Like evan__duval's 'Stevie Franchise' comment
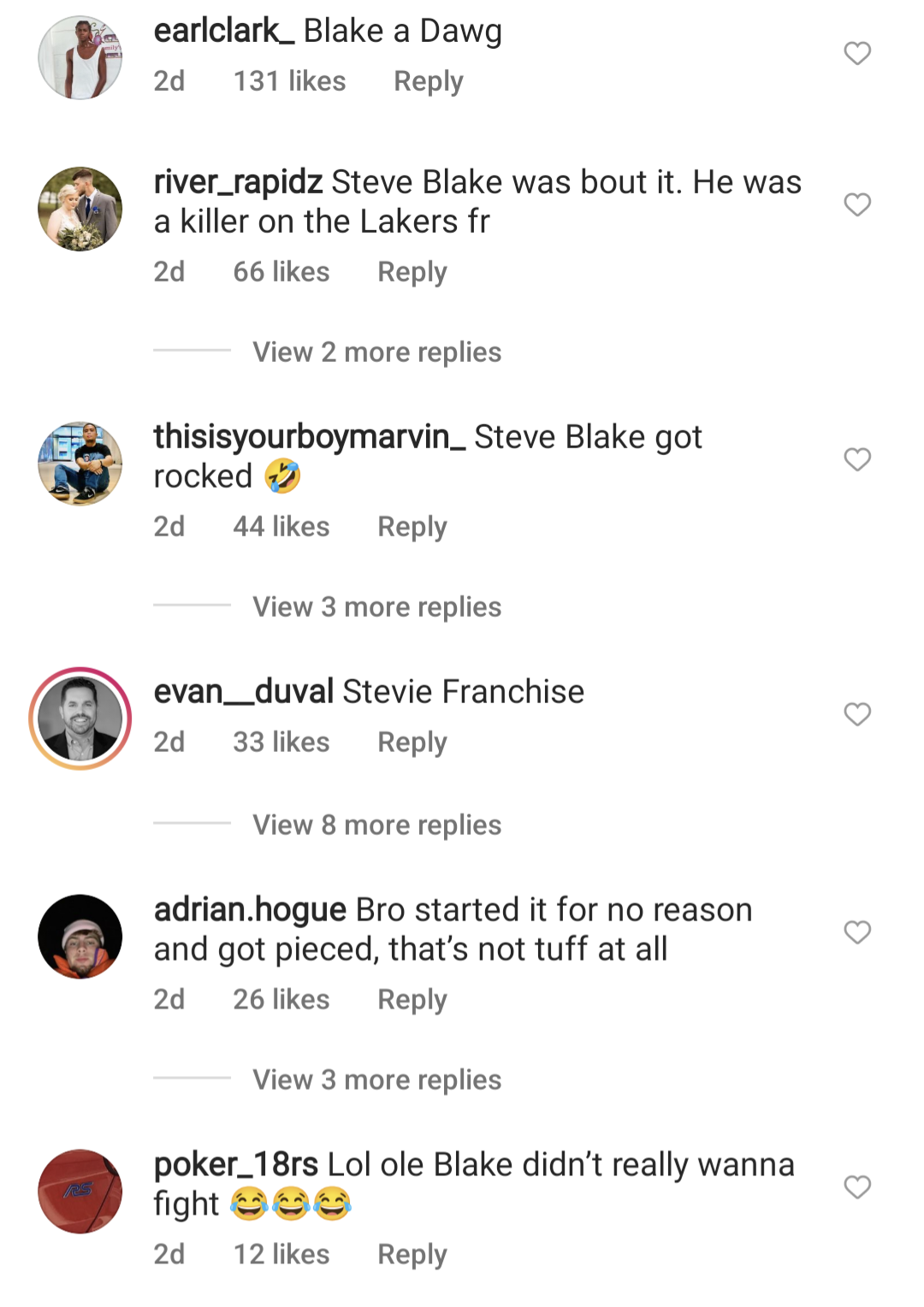The height and width of the screenshot is (1307, 924). click(856, 713)
